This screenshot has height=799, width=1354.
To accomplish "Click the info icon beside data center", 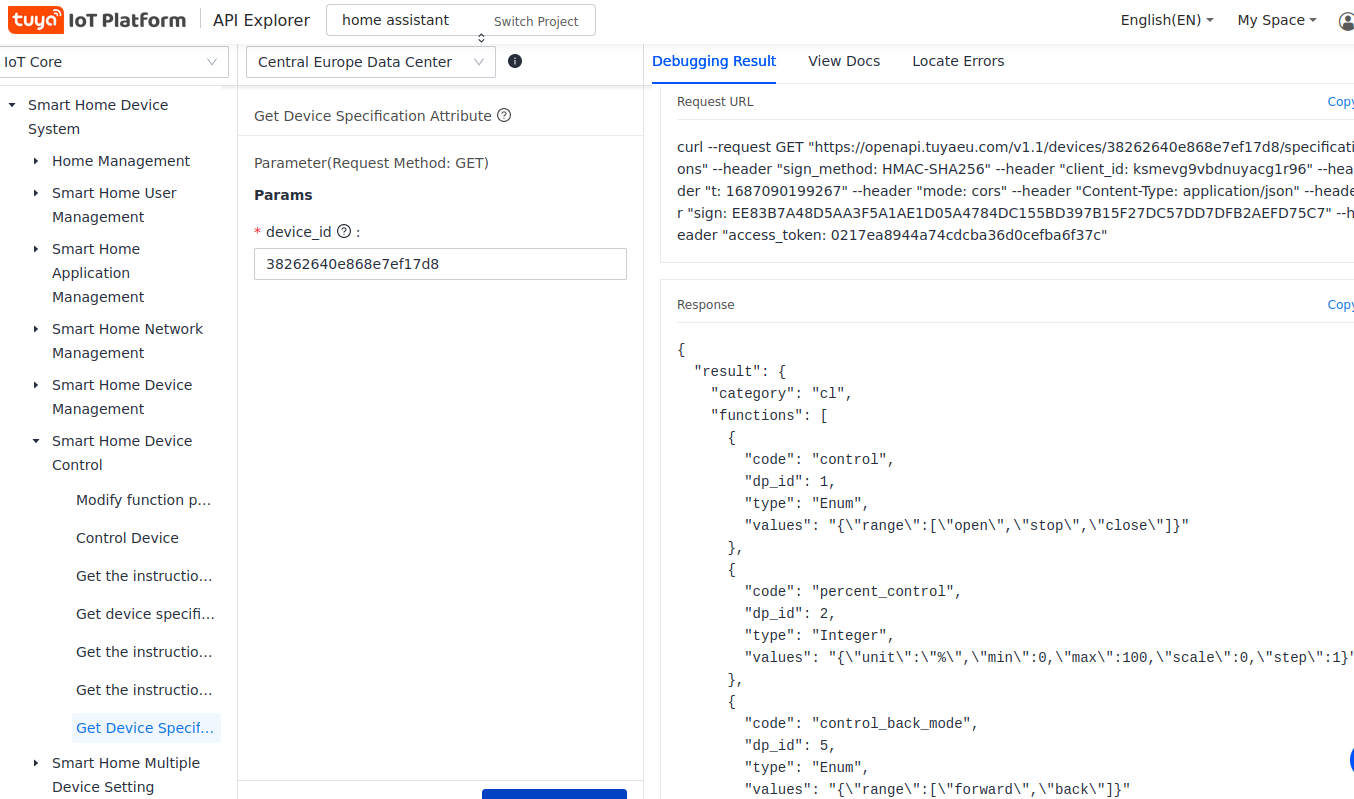I will 515,61.
